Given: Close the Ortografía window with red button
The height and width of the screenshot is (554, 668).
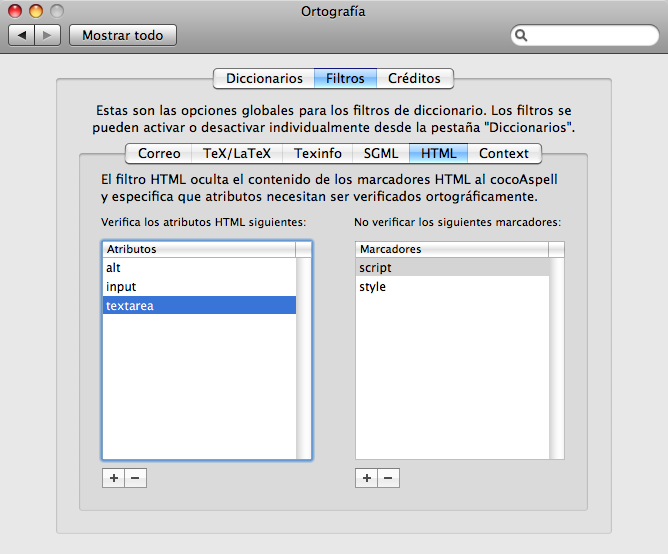Looking at the screenshot, I should (15, 11).
